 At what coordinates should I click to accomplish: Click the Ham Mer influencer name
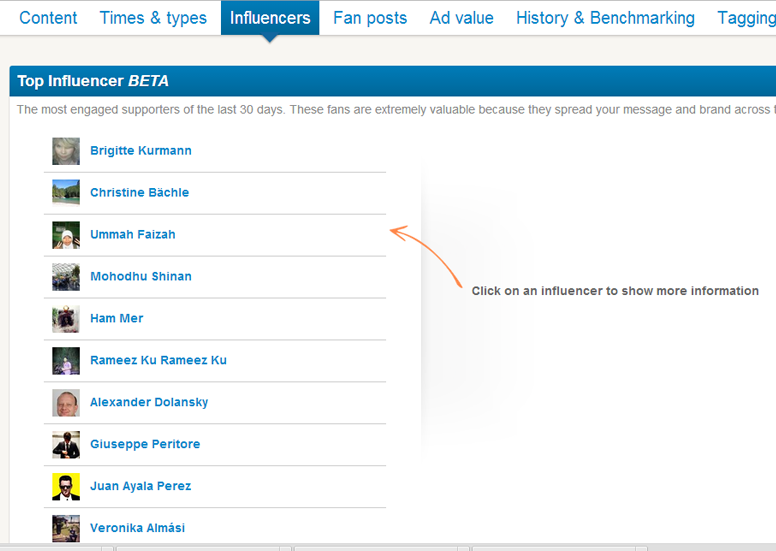(x=117, y=318)
